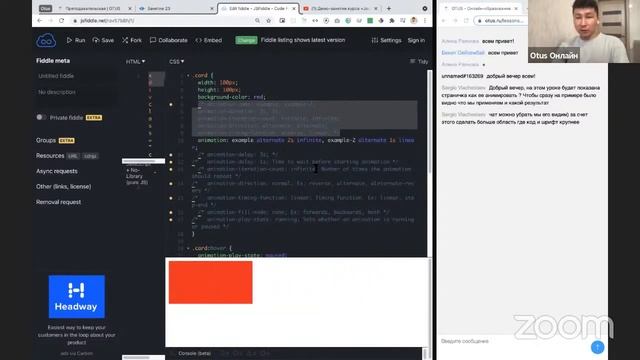Image resolution: width=640 pixels, height=360 pixels.
Task: Click the otus.ru address bar in right window
Action: pyautogui.click(x=500, y=20)
